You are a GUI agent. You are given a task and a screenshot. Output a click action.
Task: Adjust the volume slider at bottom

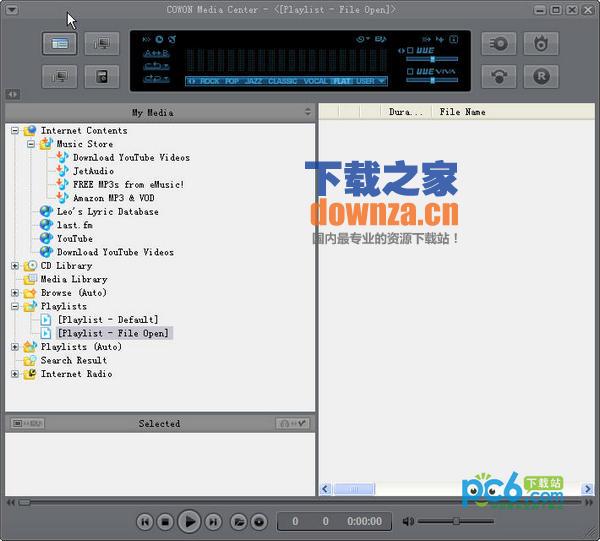[456, 521]
